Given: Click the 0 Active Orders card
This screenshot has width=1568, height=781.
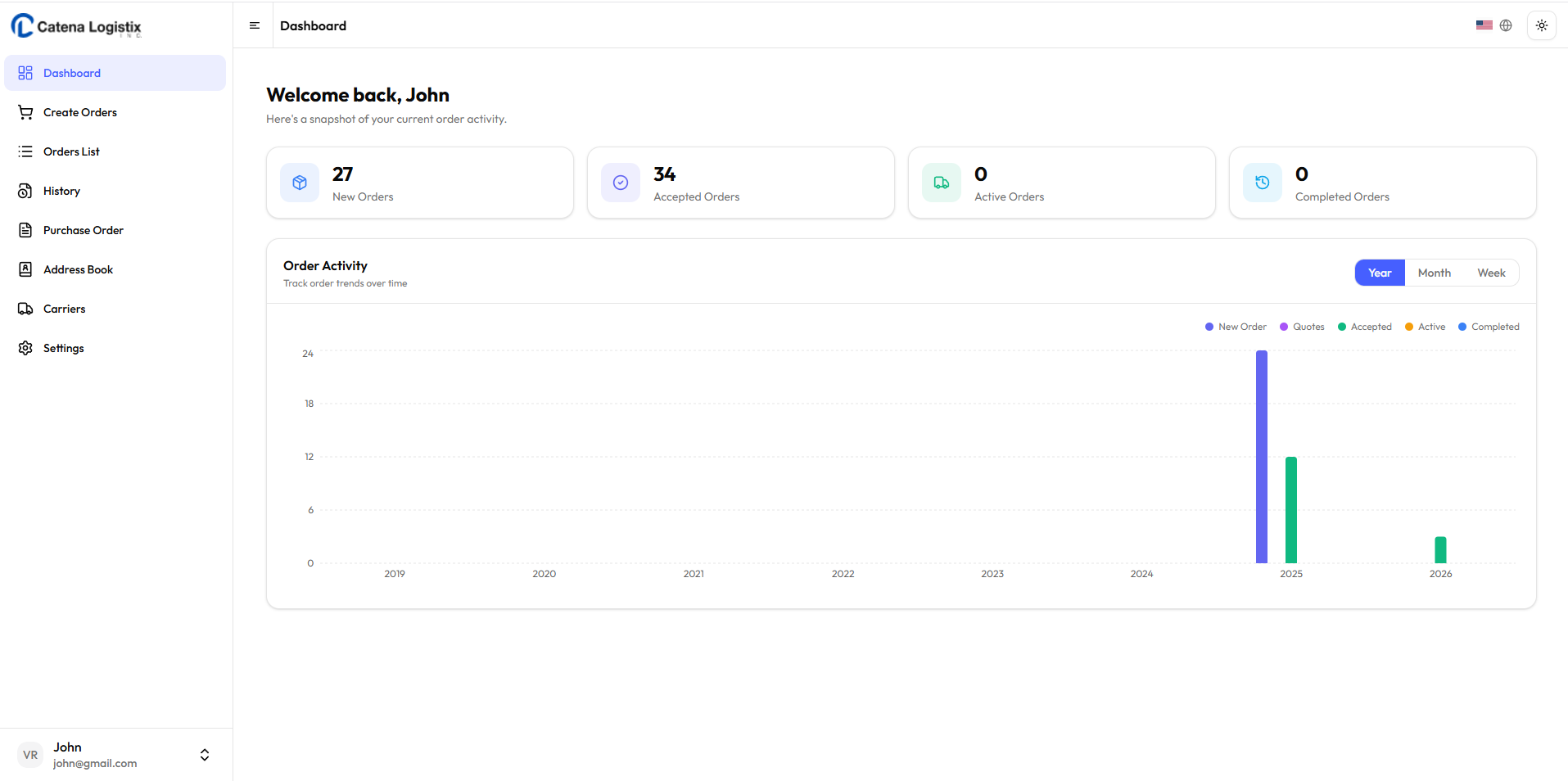Looking at the screenshot, I should click(x=1062, y=183).
